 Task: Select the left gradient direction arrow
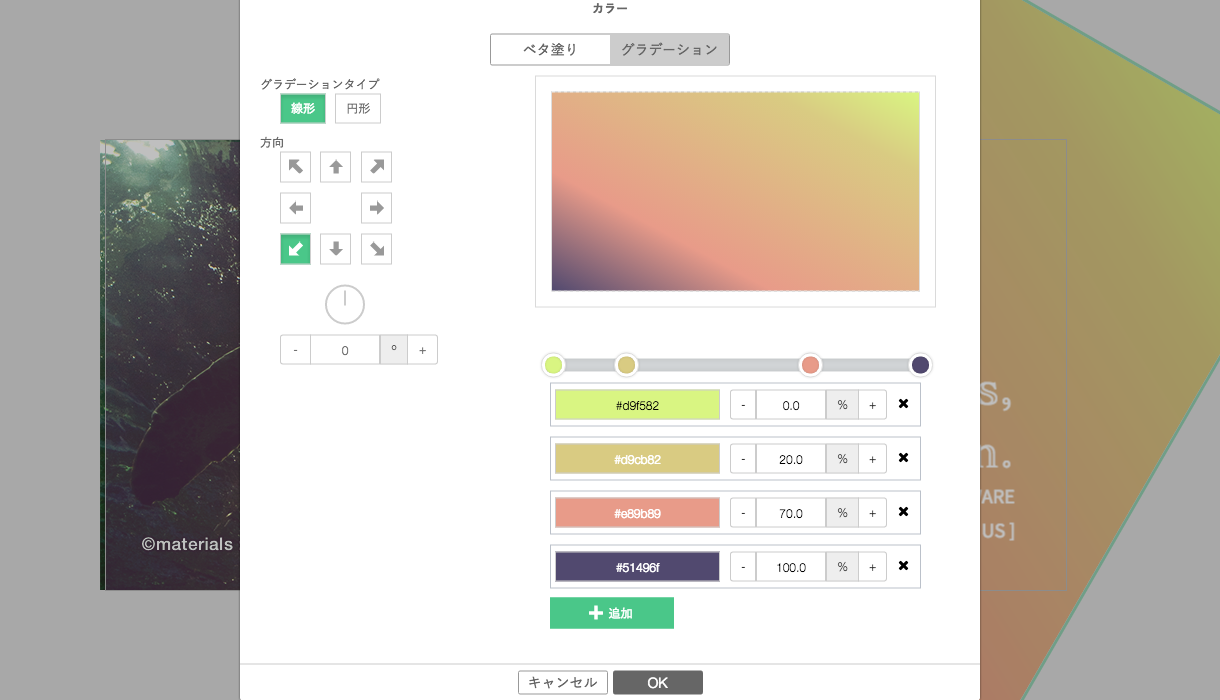point(295,208)
